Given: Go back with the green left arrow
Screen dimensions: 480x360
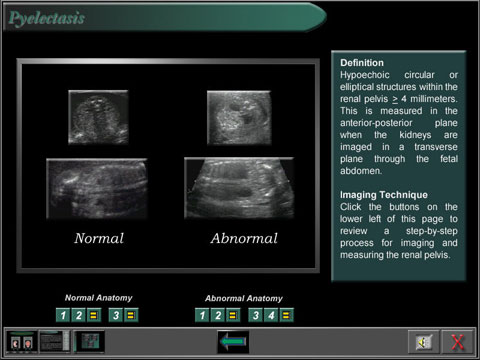Looking at the screenshot, I should coord(233,342).
